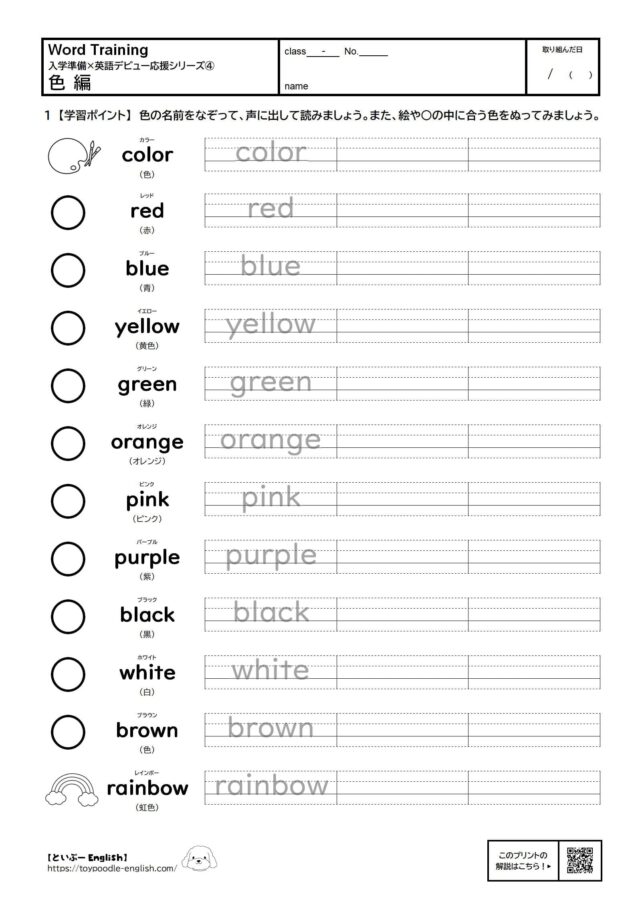The height and width of the screenshot is (900, 636).
Task: Select the circle next to pink
Action: pyautogui.click(x=67, y=499)
